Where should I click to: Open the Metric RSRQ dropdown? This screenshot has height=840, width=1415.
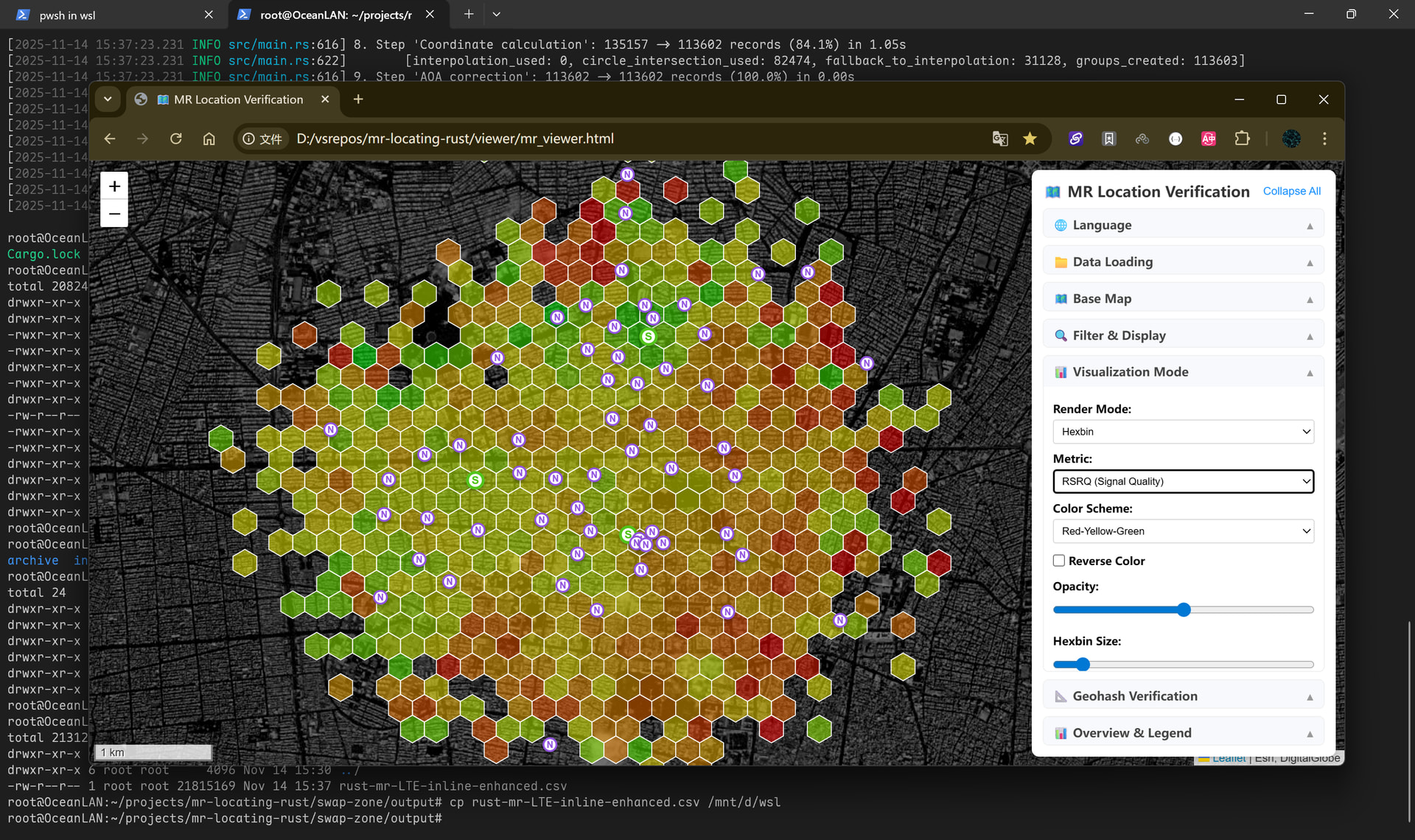(x=1183, y=481)
